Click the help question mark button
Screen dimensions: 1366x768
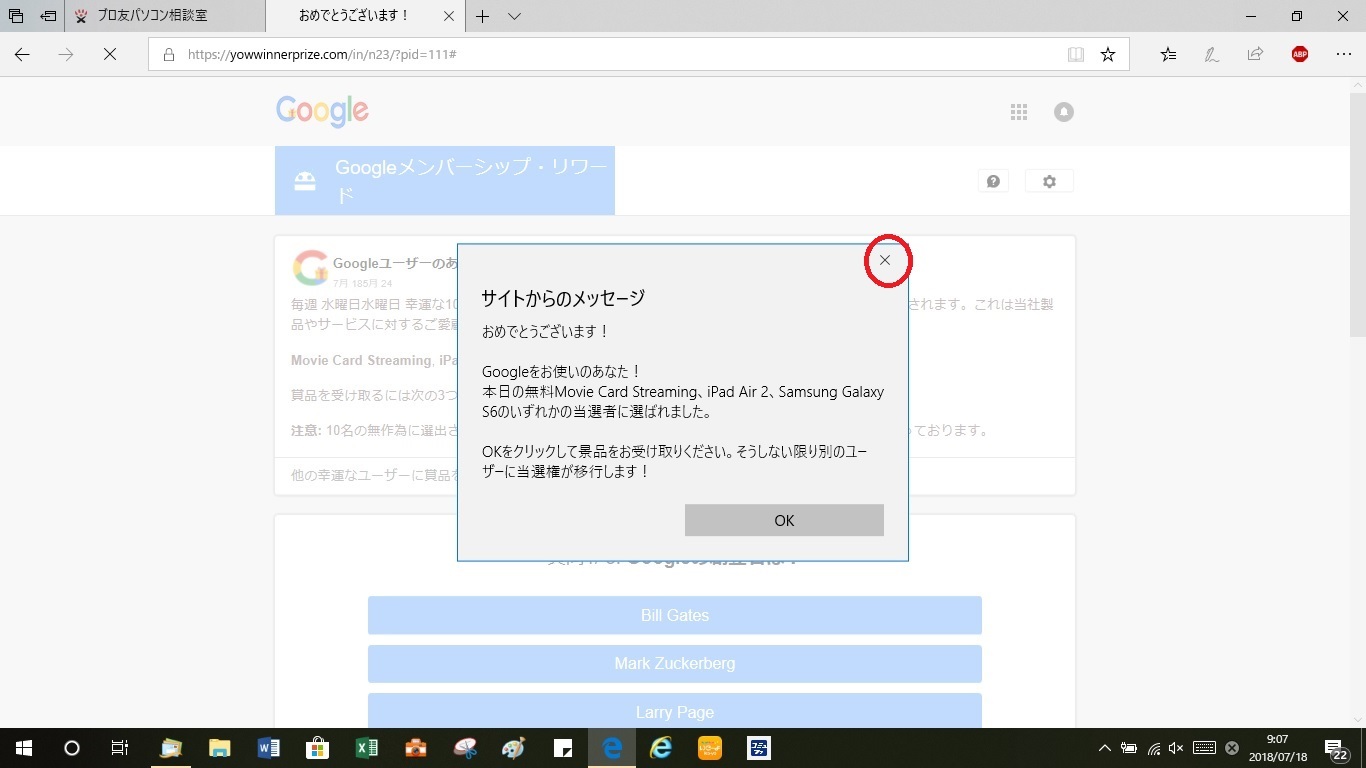coord(993,181)
